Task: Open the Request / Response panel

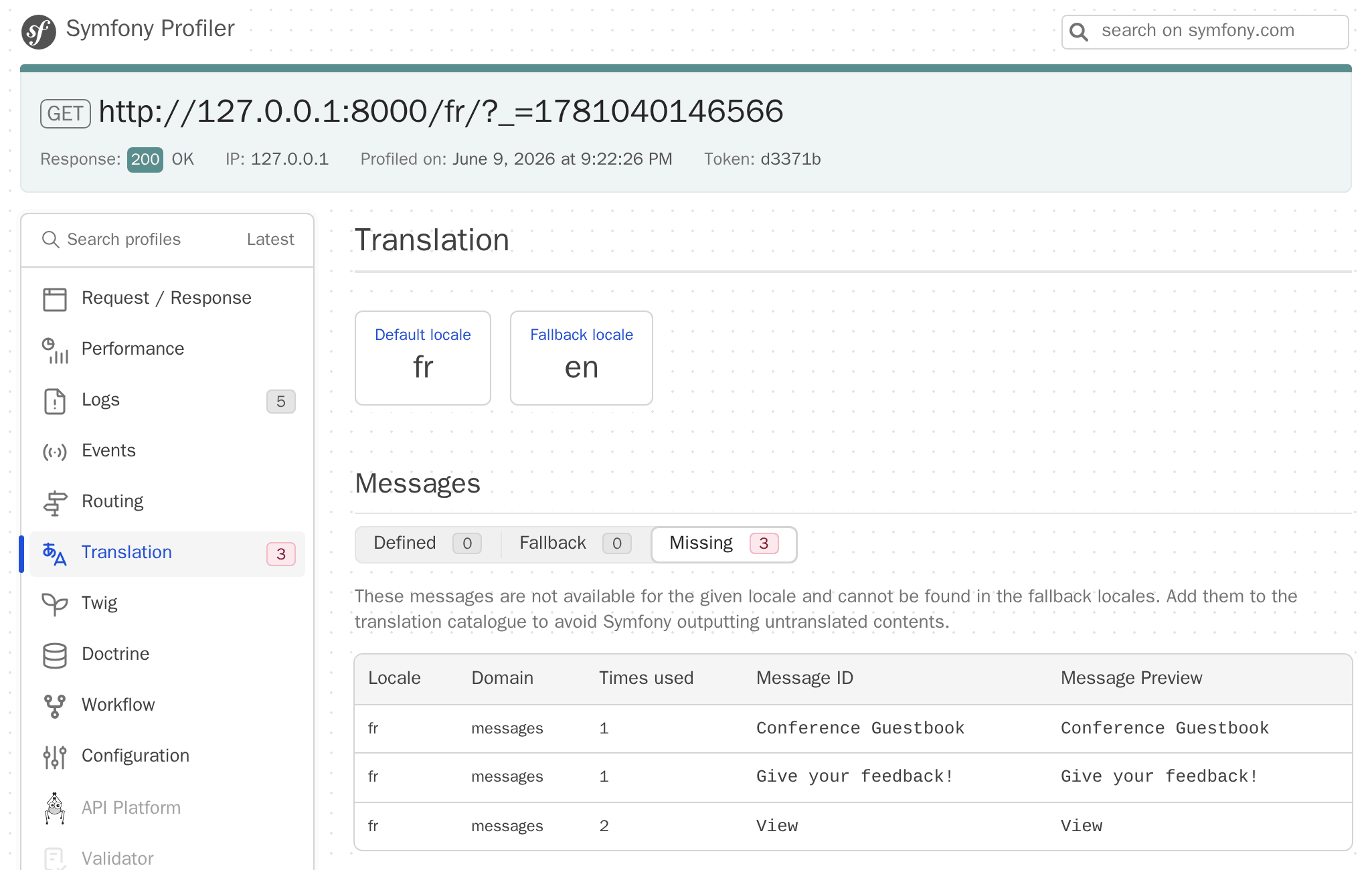Action: 167,298
